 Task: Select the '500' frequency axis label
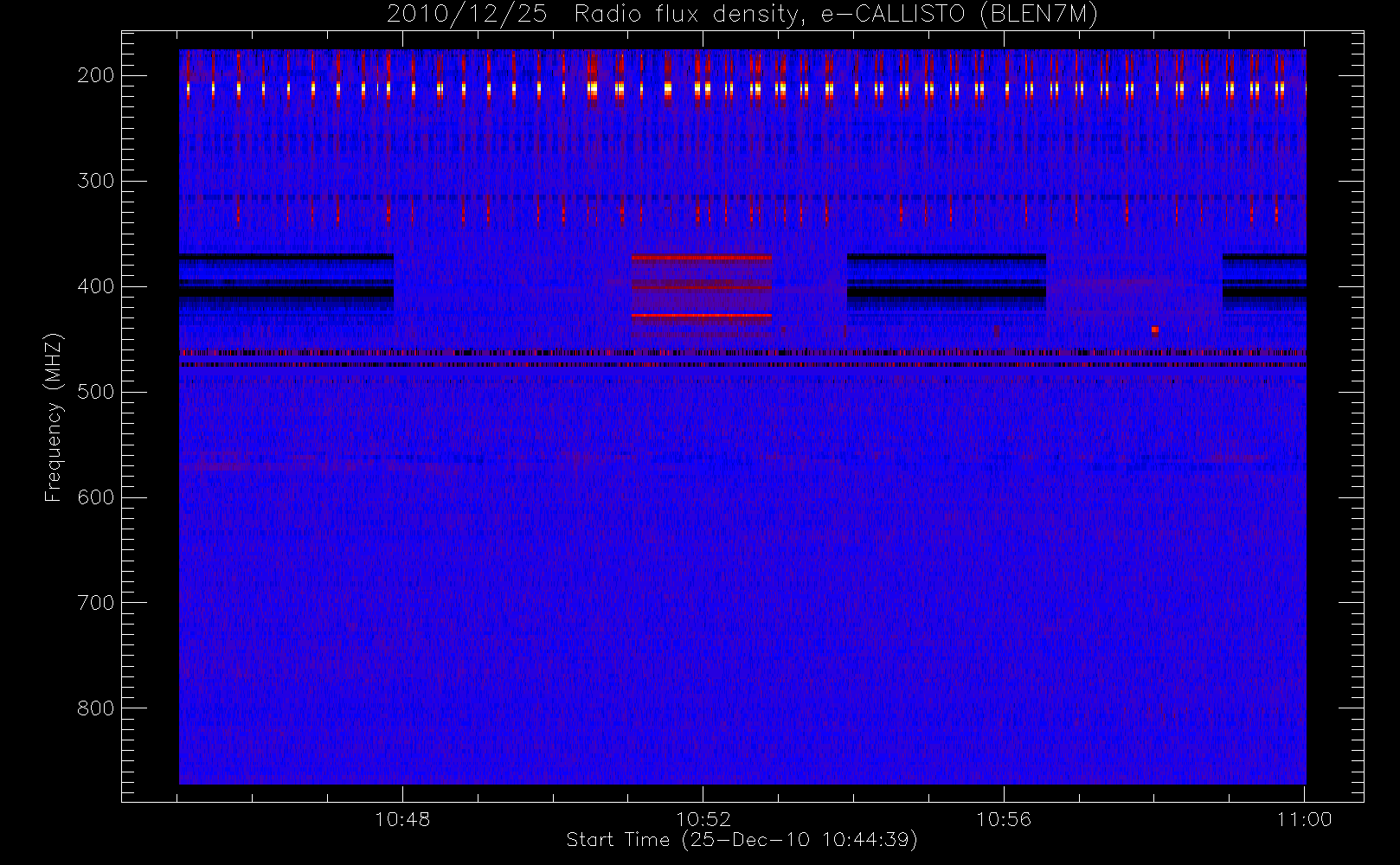pyautogui.click(x=96, y=392)
